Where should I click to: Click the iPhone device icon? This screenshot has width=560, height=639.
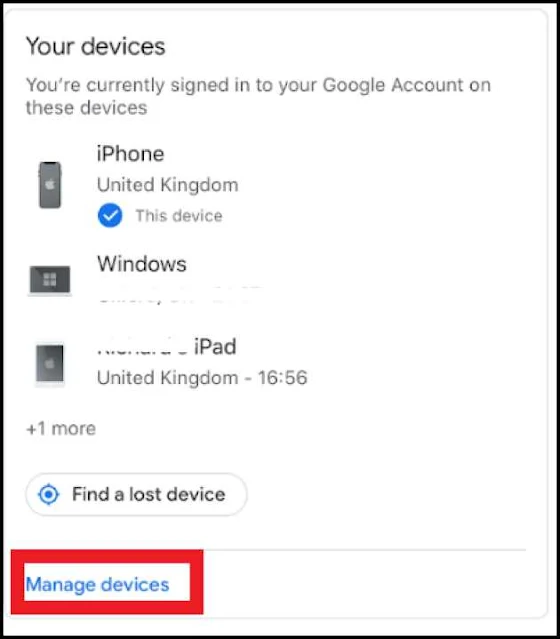(50, 185)
